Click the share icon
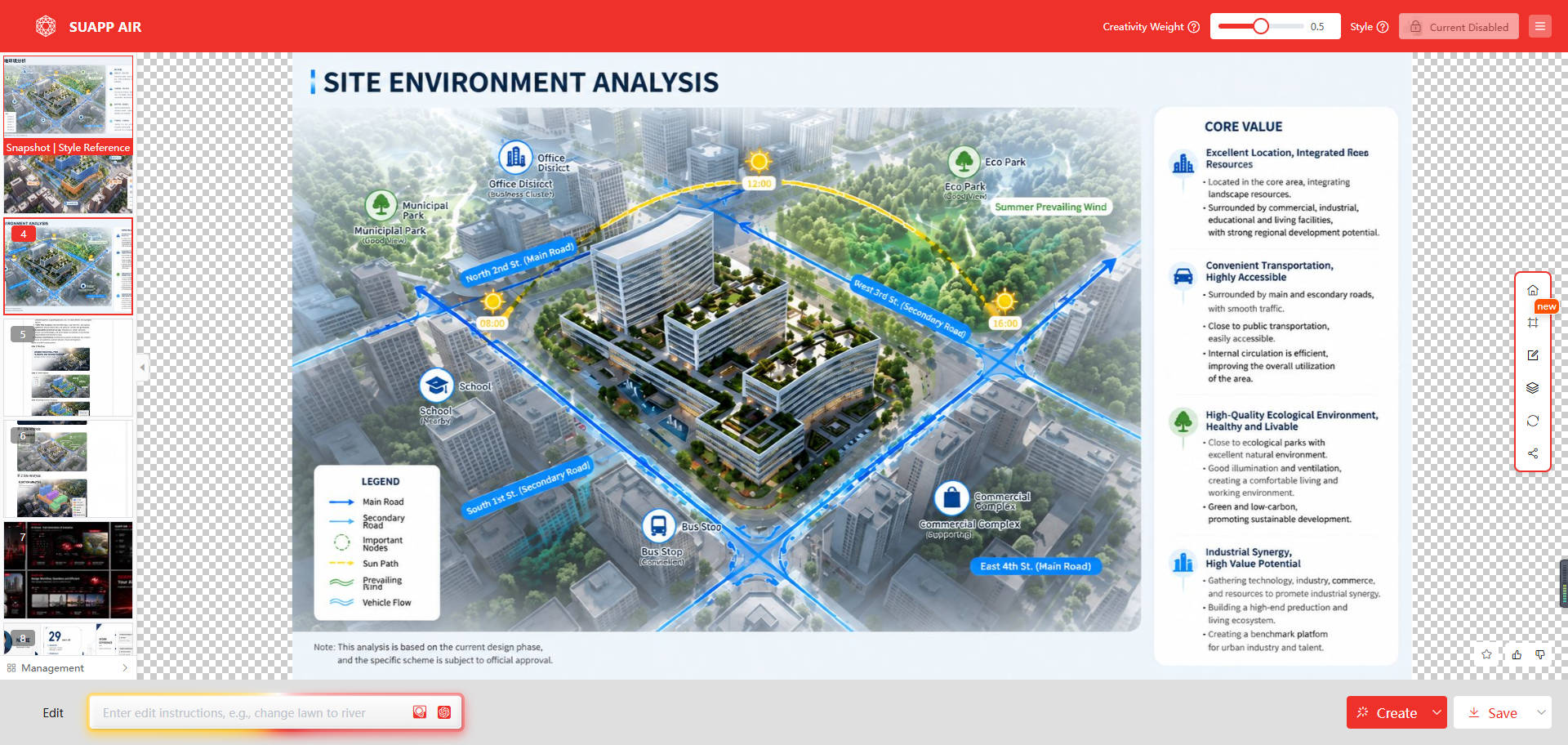This screenshot has width=1568, height=745. pyautogui.click(x=1533, y=453)
